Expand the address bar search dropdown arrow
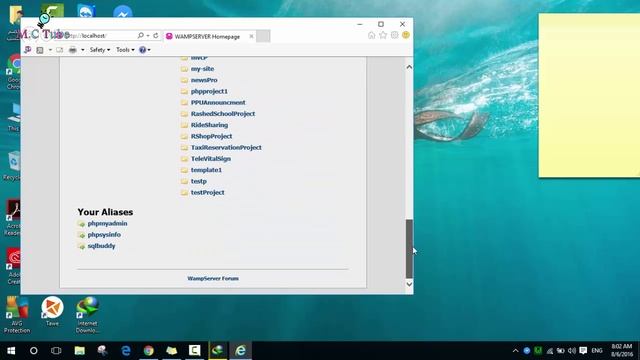 point(148,36)
